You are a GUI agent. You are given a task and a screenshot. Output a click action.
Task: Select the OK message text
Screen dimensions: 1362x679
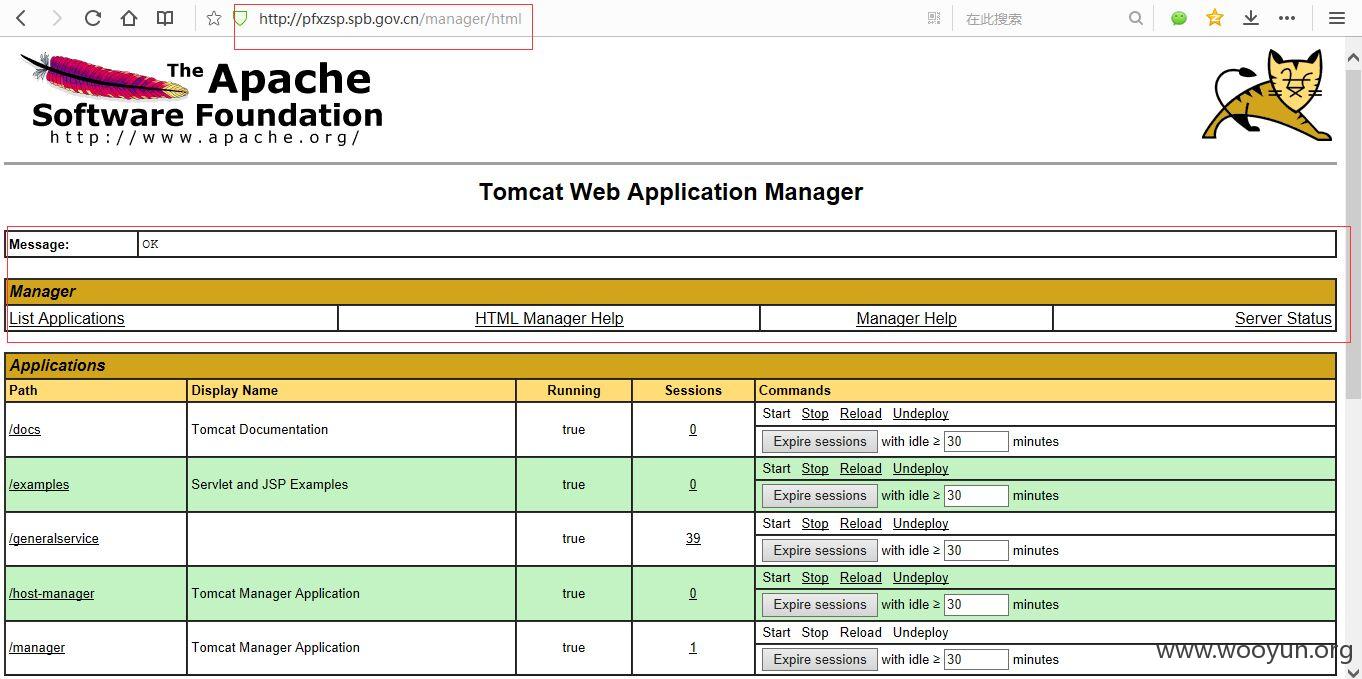coord(150,244)
